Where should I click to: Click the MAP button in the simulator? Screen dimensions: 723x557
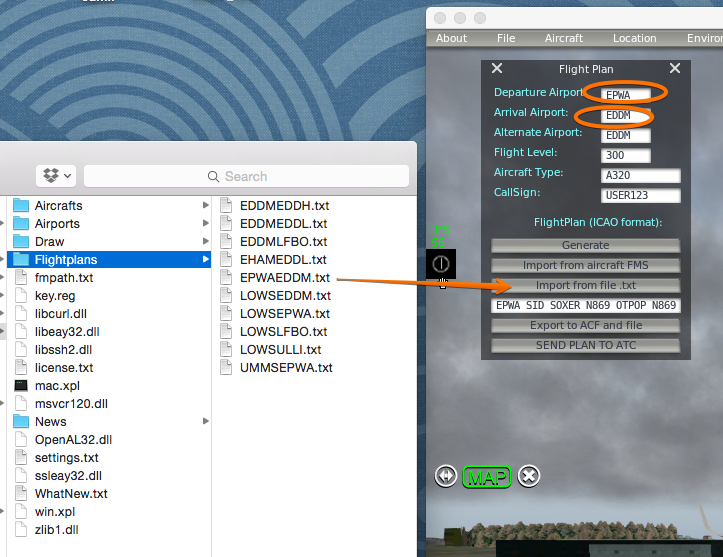click(487, 477)
